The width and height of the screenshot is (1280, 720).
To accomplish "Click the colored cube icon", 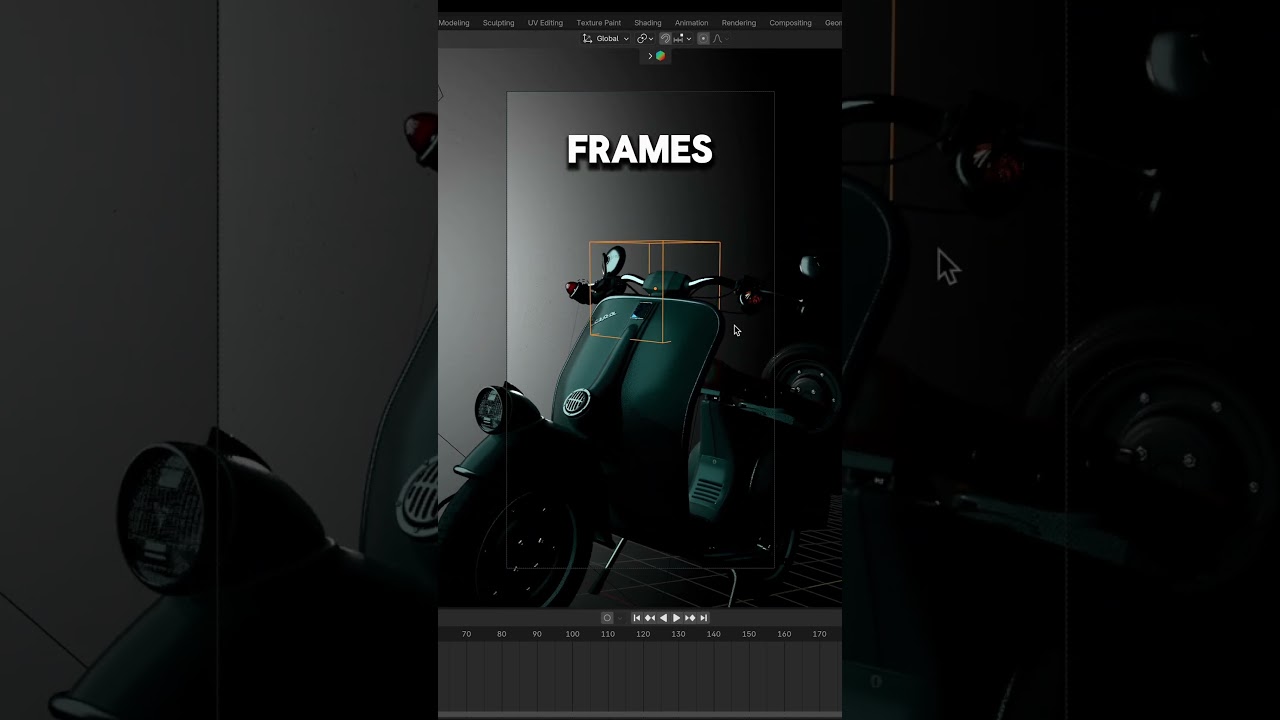I will [661, 56].
